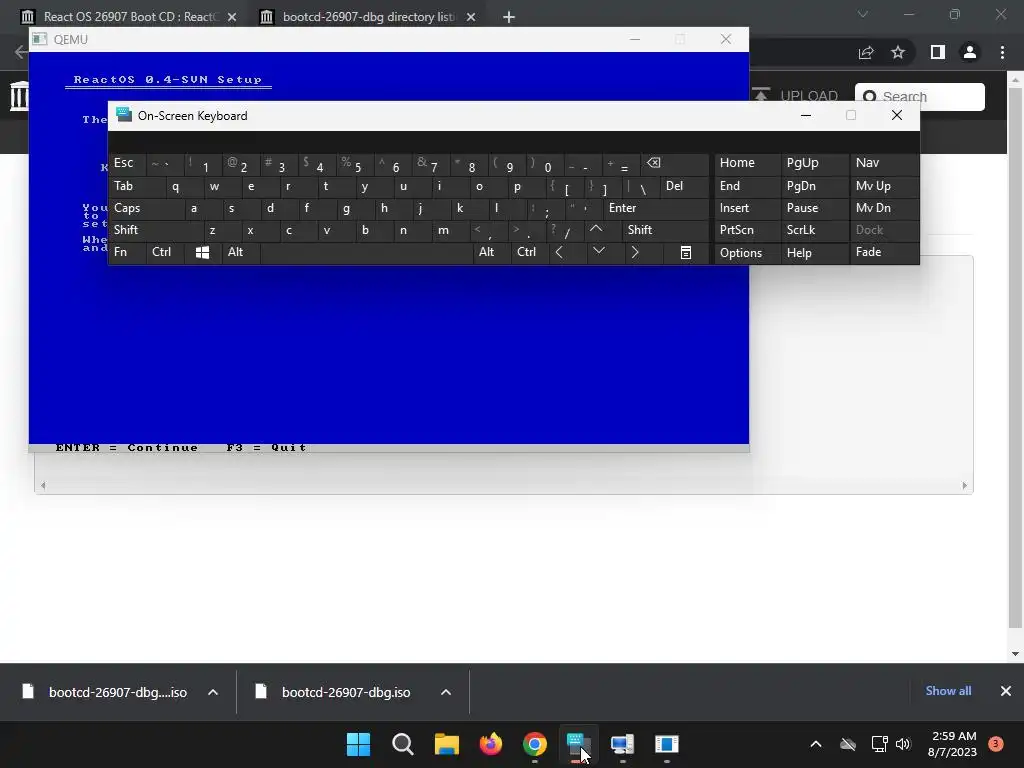Open Chrome three-dot menu
This screenshot has height=768, width=1024.
pyautogui.click(x=1002, y=52)
